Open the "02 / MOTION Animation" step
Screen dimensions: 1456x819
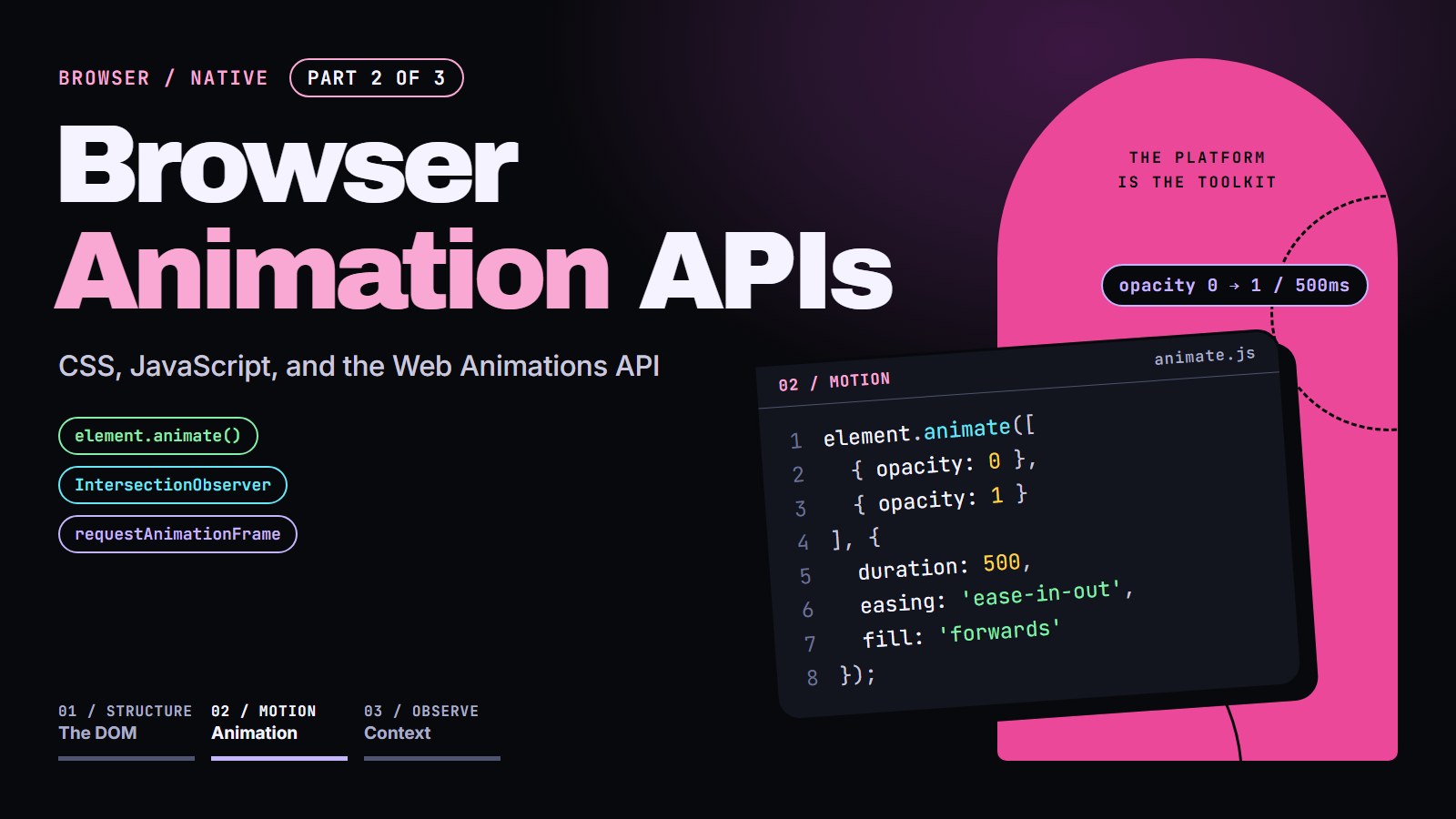279,730
